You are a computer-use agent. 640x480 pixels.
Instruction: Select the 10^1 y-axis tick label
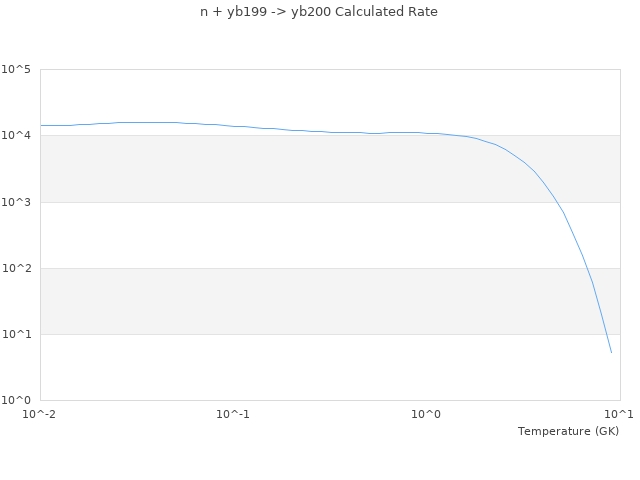click(16, 334)
